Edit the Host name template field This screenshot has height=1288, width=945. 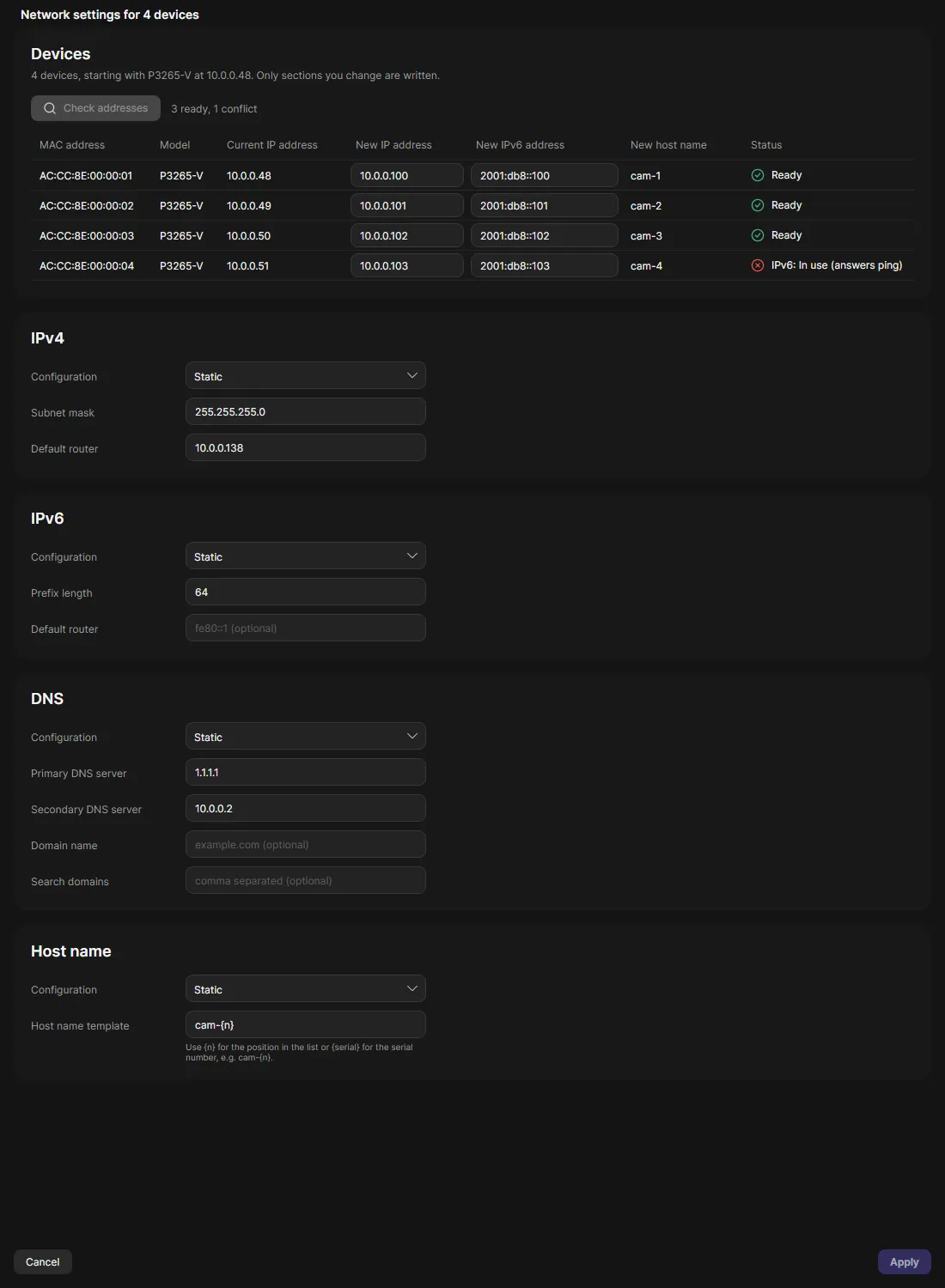(306, 1024)
